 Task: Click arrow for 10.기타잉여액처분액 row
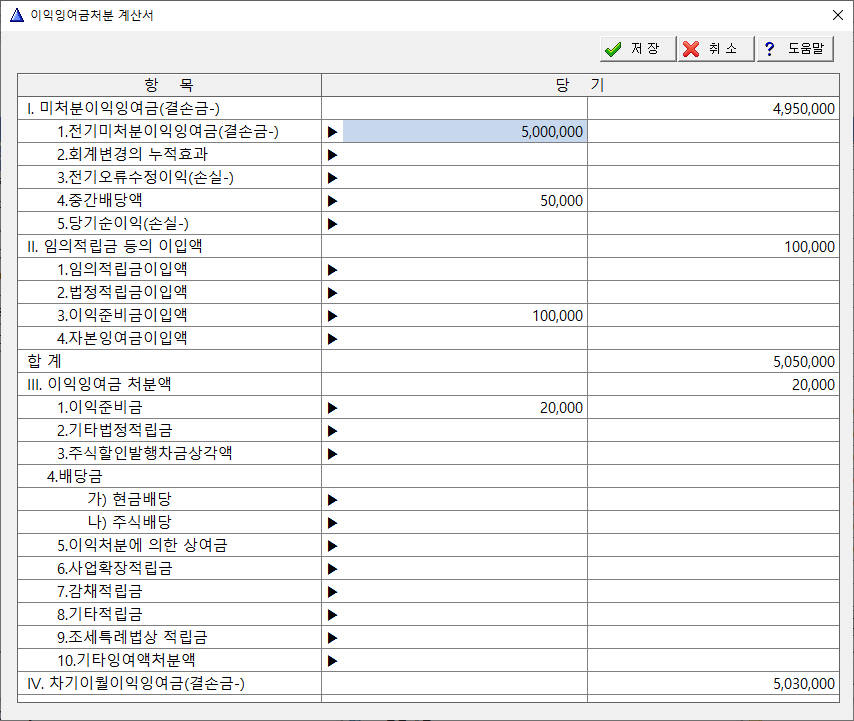click(332, 661)
